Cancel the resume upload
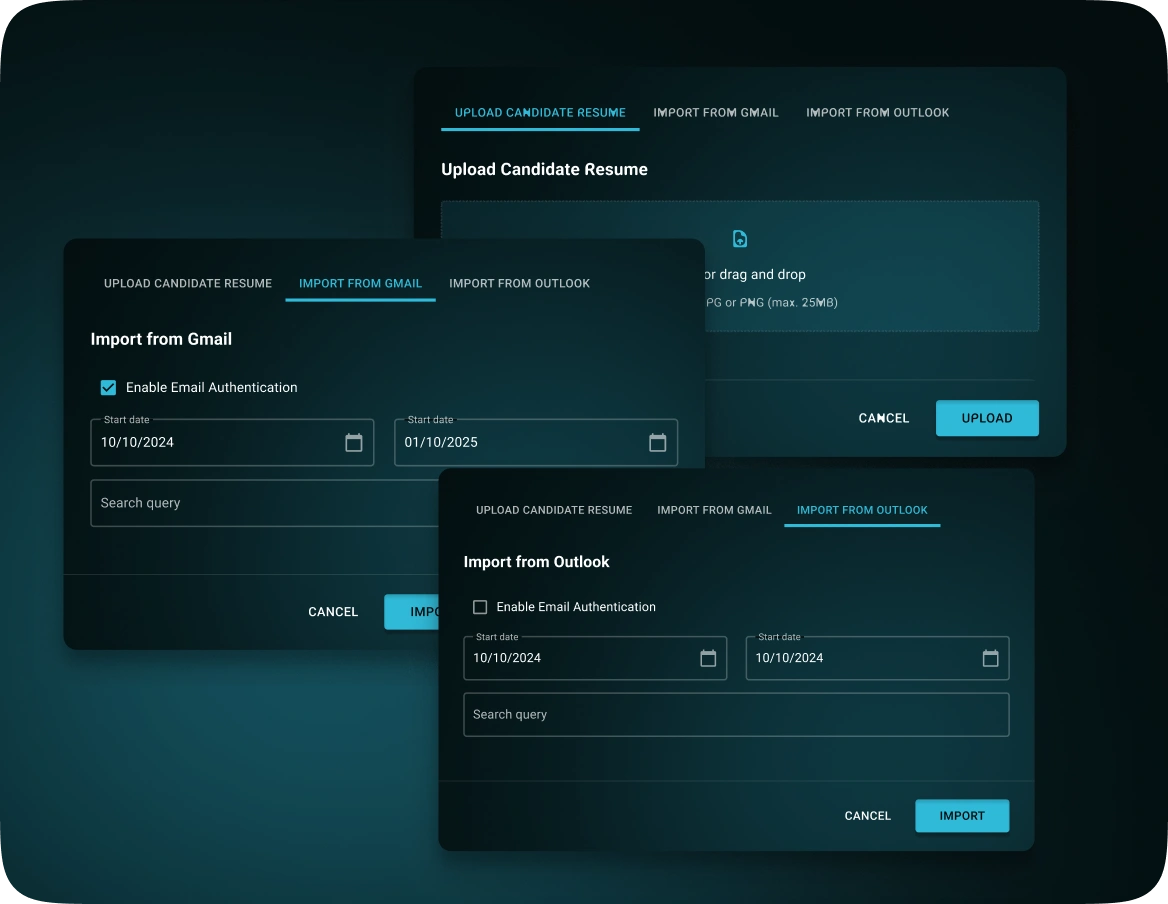The image size is (1168, 904). [883, 418]
